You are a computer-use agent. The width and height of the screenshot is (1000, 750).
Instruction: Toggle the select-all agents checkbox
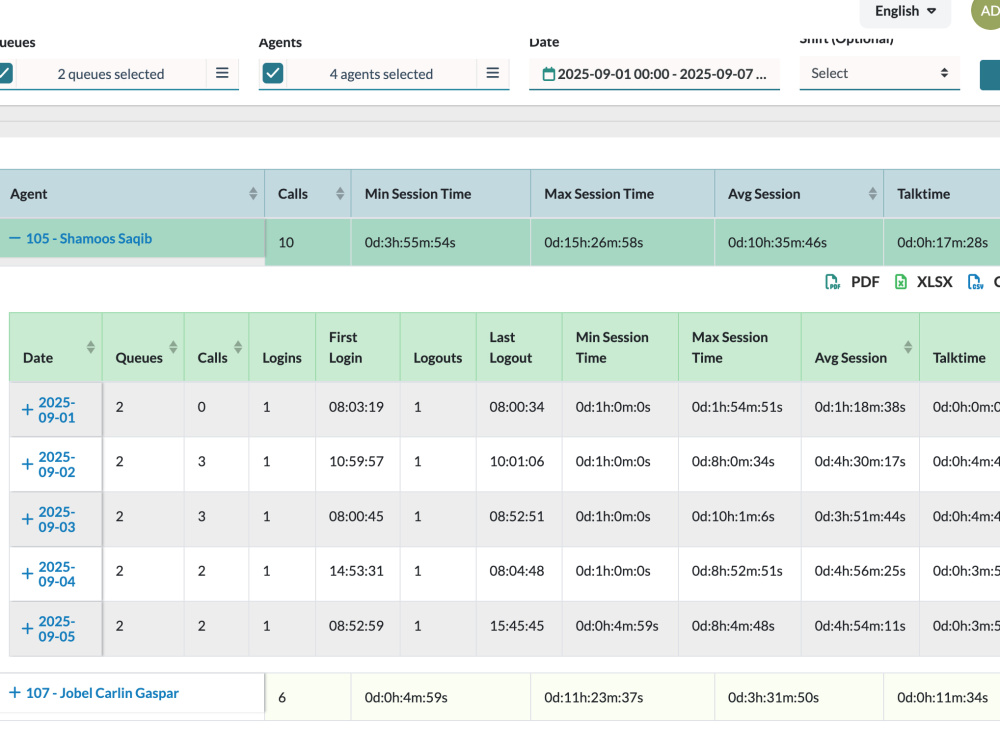click(273, 73)
